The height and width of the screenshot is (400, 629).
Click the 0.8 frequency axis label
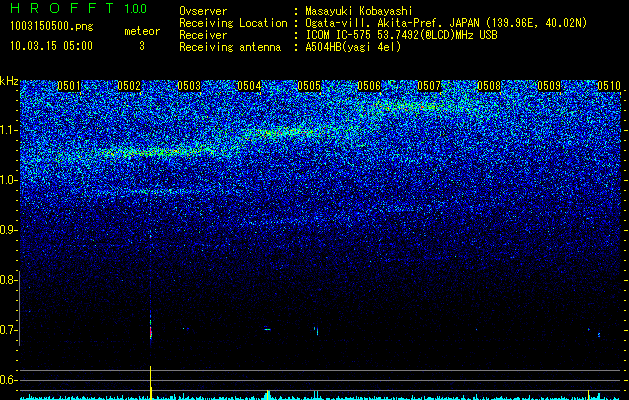[8, 280]
